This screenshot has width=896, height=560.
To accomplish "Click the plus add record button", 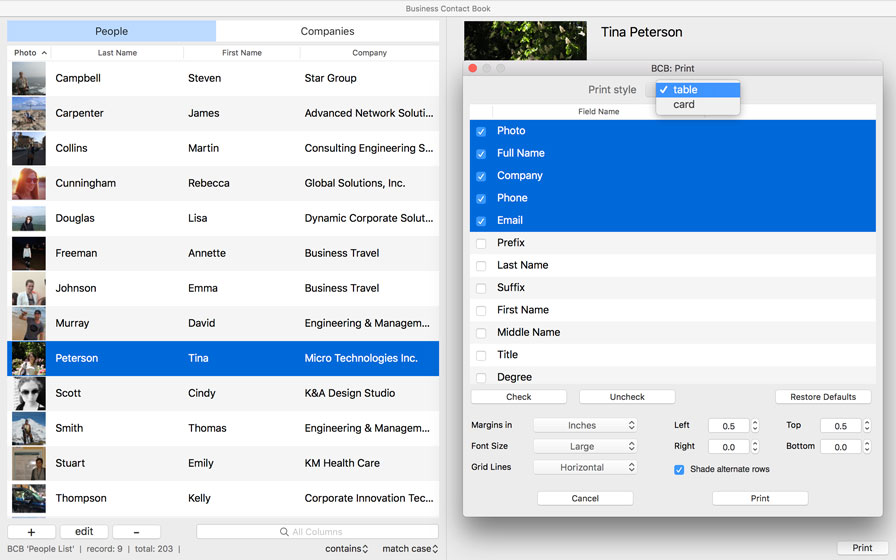I will pos(31,532).
